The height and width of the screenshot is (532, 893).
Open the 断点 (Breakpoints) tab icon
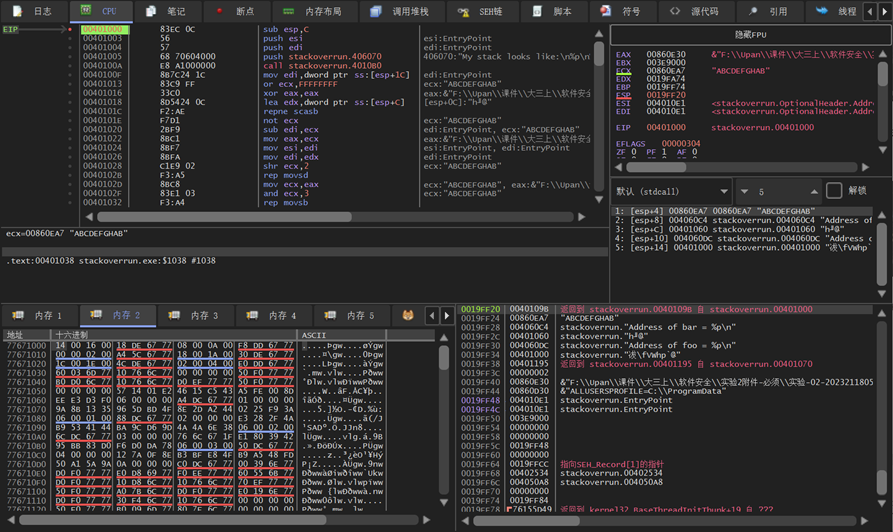point(220,11)
